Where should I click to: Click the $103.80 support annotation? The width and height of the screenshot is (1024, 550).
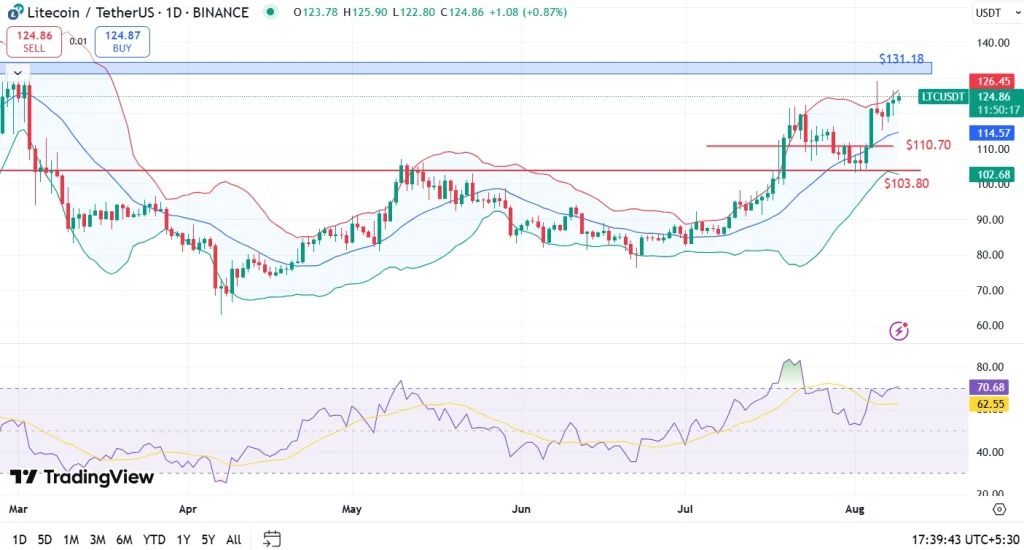(x=906, y=183)
